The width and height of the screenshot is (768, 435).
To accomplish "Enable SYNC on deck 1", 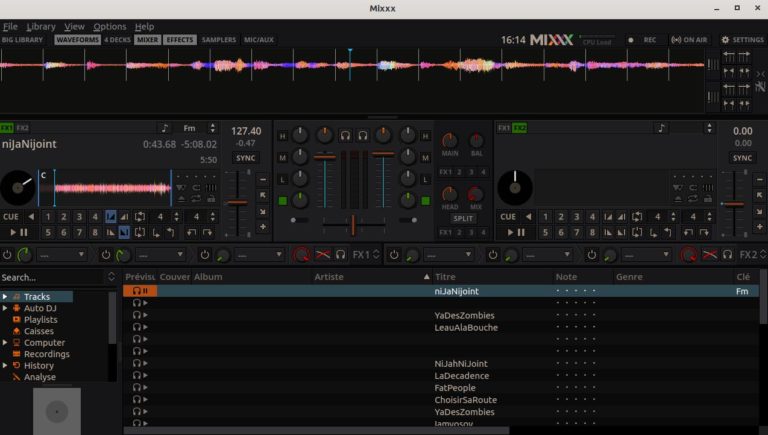I will tap(245, 158).
